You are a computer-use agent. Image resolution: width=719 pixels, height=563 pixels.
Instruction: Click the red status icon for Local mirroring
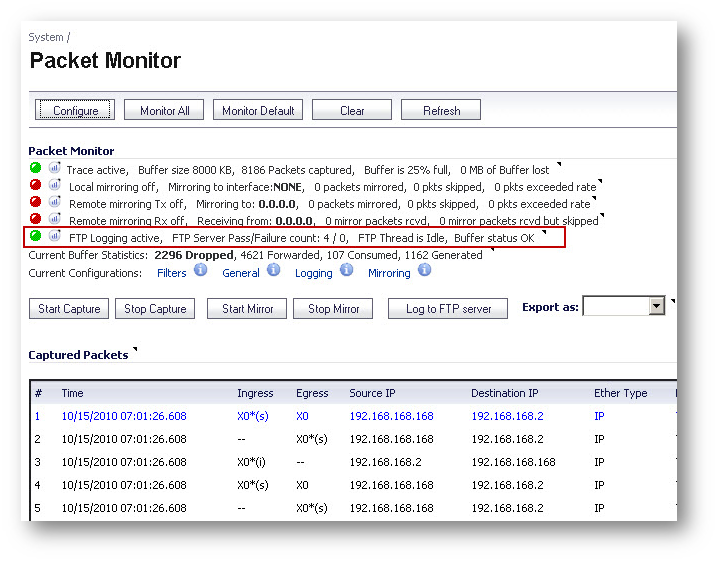point(36,186)
